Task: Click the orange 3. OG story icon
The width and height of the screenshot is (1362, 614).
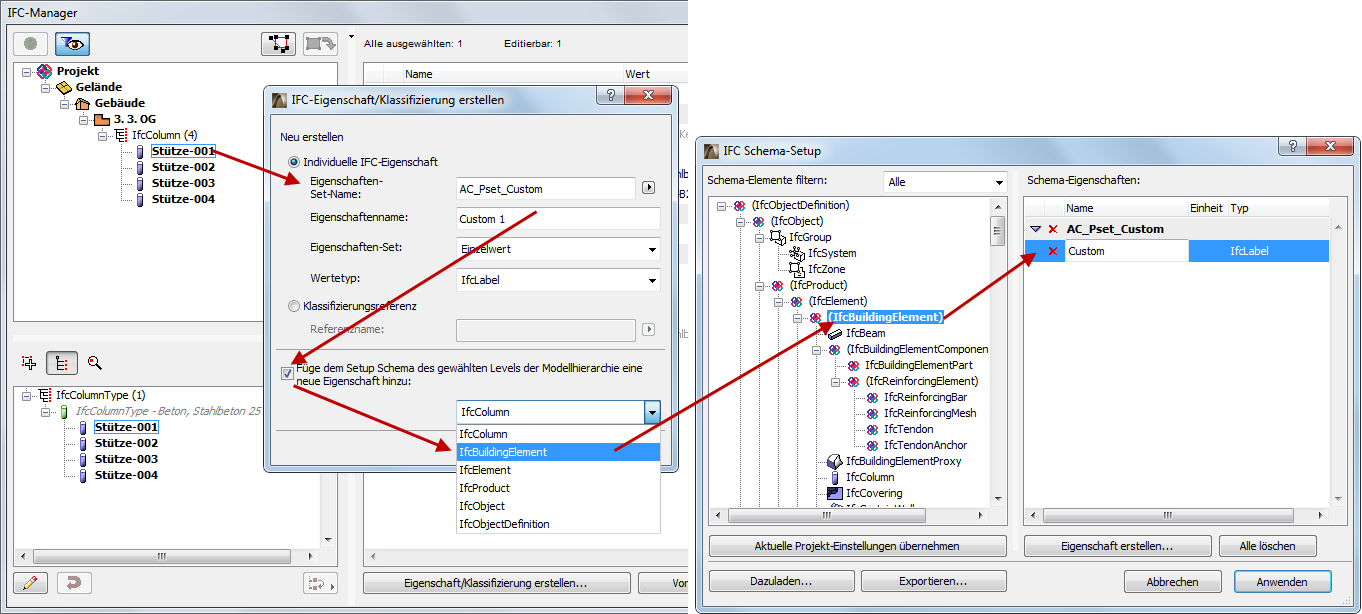Action: 101,119
